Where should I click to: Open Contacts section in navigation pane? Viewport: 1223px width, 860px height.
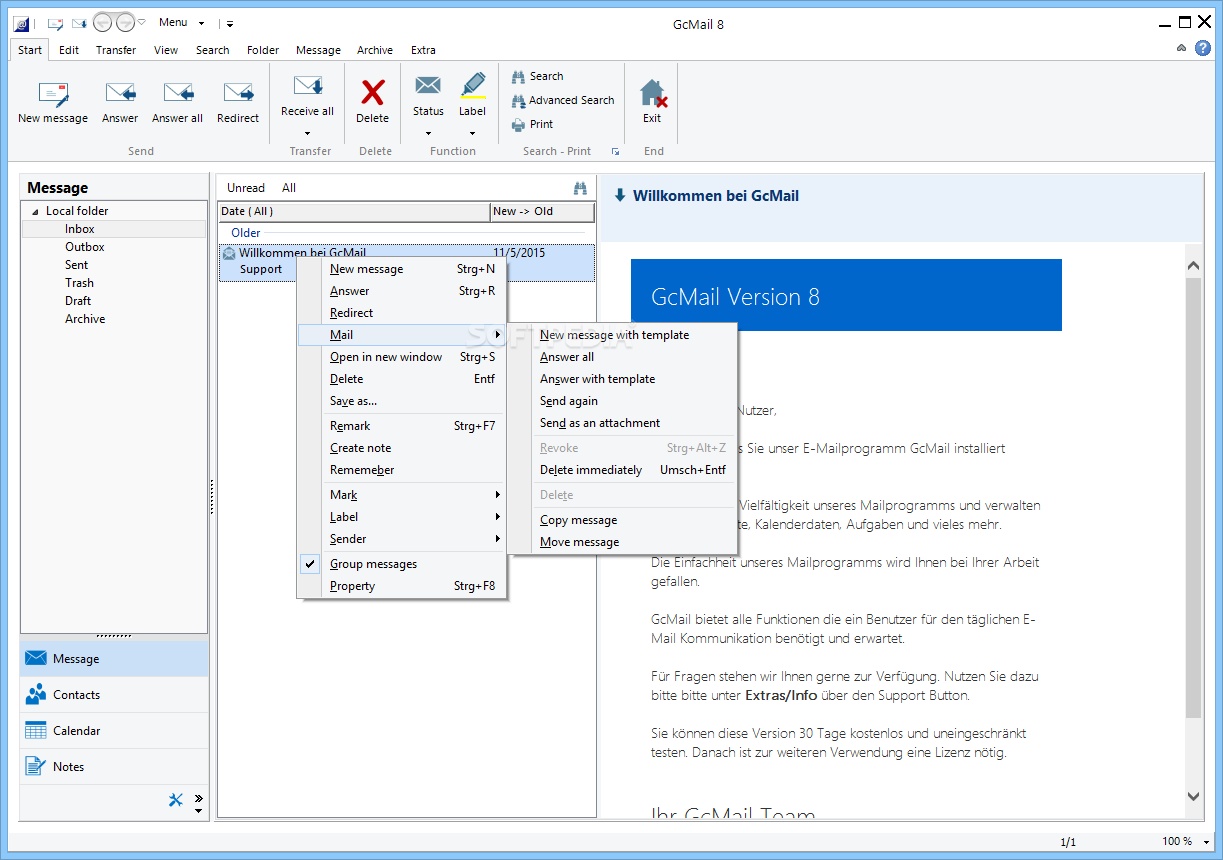pyautogui.click(x=114, y=695)
